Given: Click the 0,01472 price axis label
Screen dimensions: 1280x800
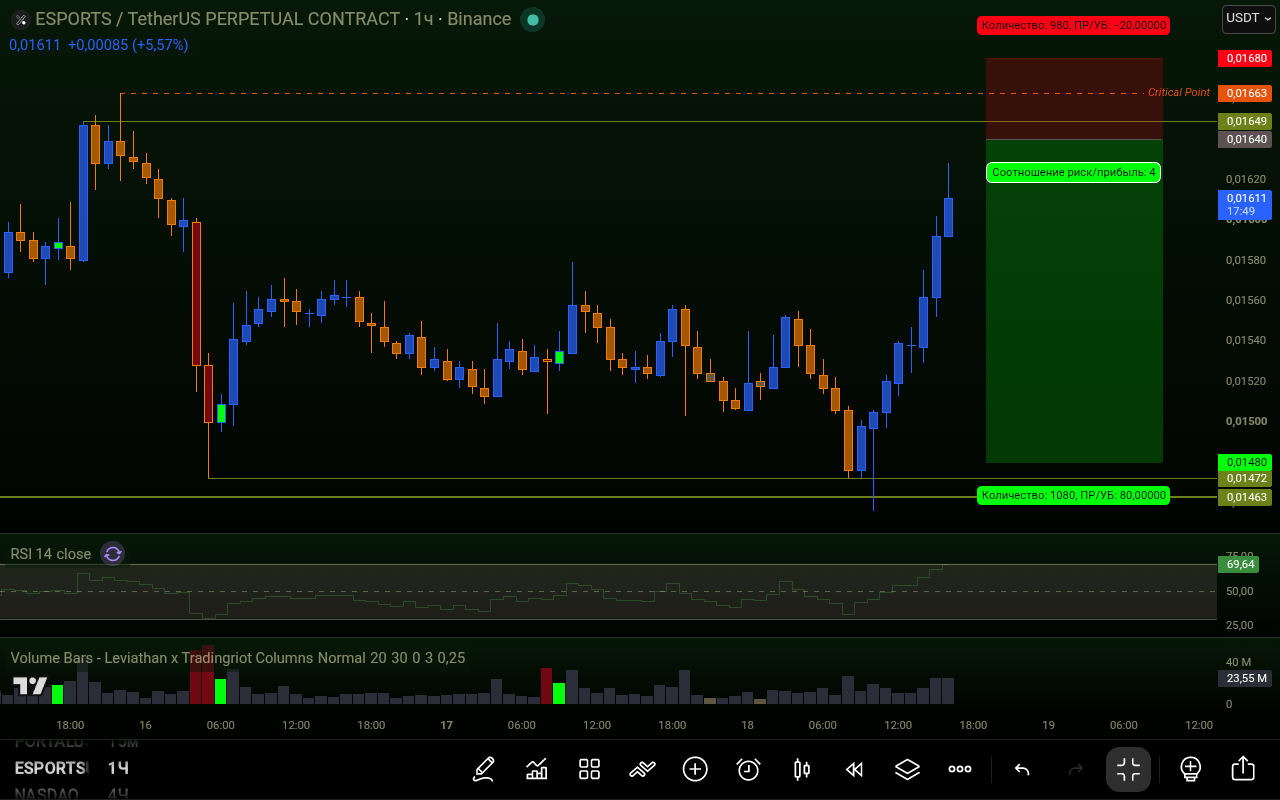Looking at the screenshot, I should (x=1245, y=479).
